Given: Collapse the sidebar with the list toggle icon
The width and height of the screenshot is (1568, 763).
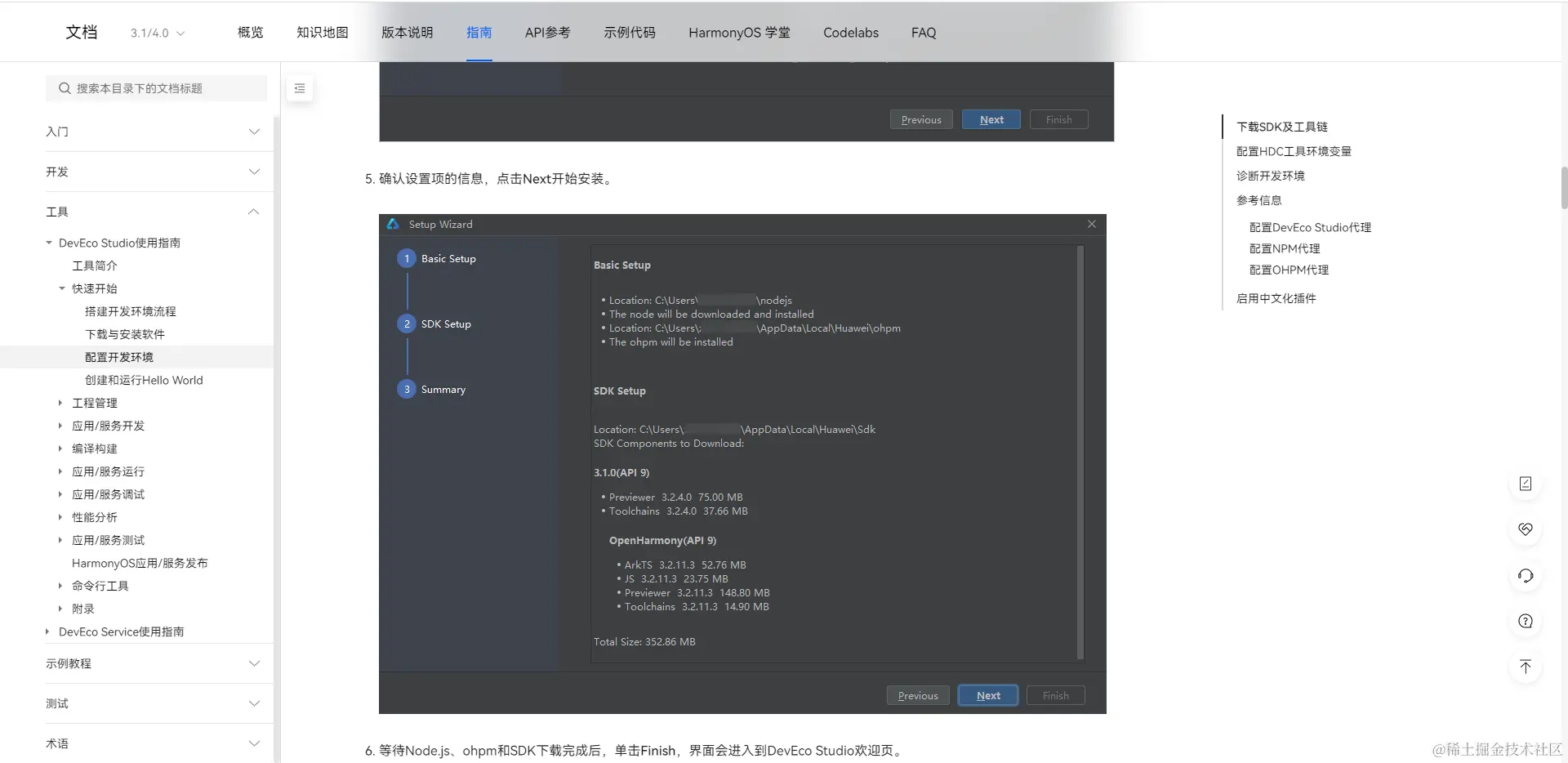Looking at the screenshot, I should 300,88.
